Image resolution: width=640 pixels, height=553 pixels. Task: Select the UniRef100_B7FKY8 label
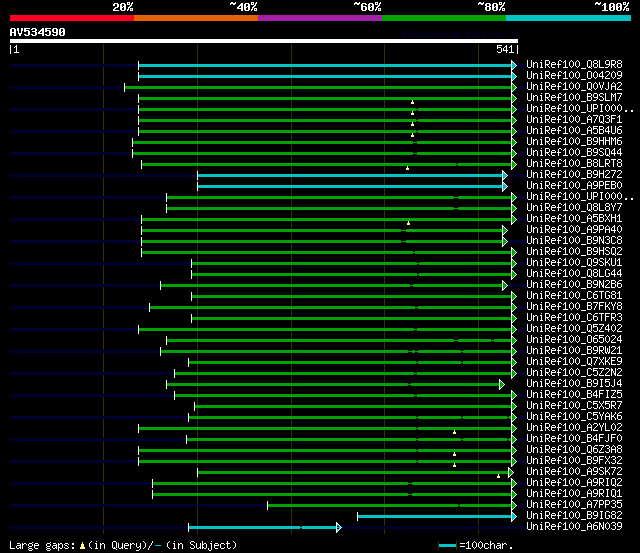pyautogui.click(x=574, y=307)
